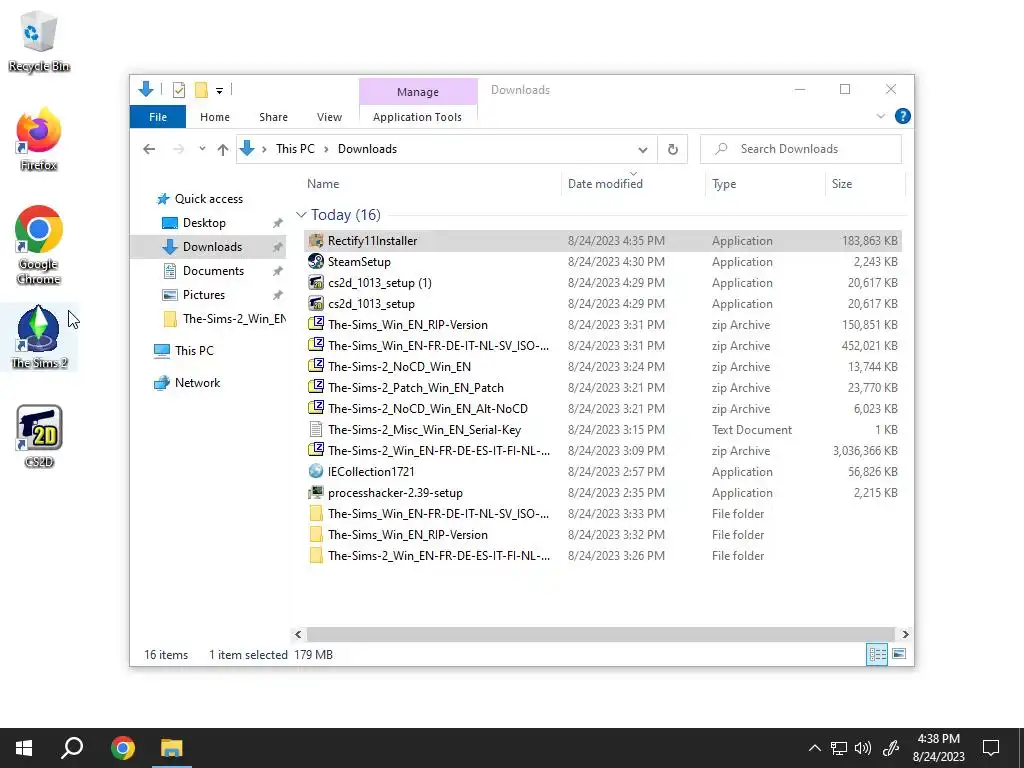Switch to the Home ribbon tab
Viewport: 1024px width, 768px height.
point(215,117)
